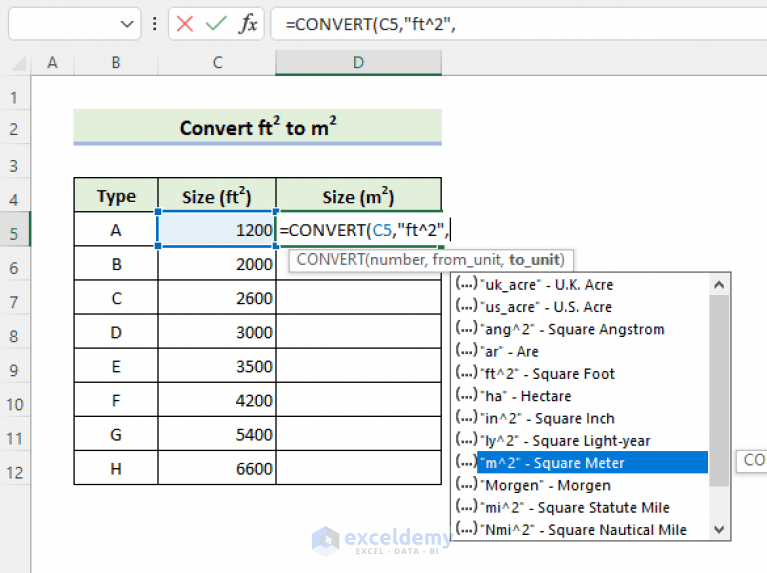Choose "ly^2" - Square Light-year option
The height and width of the screenshot is (573, 767).
581,440
